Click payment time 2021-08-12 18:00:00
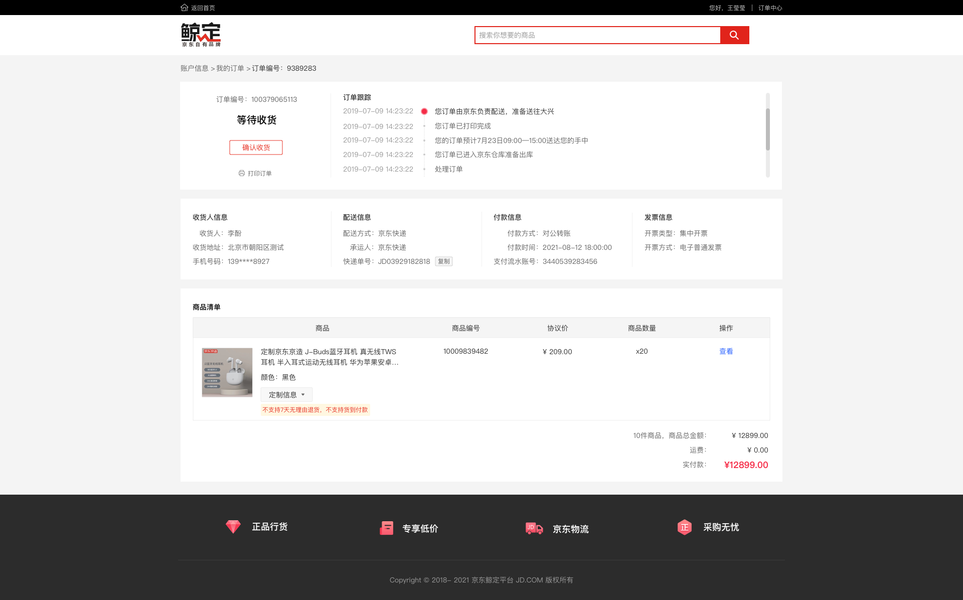The height and width of the screenshot is (600, 963). [577, 247]
